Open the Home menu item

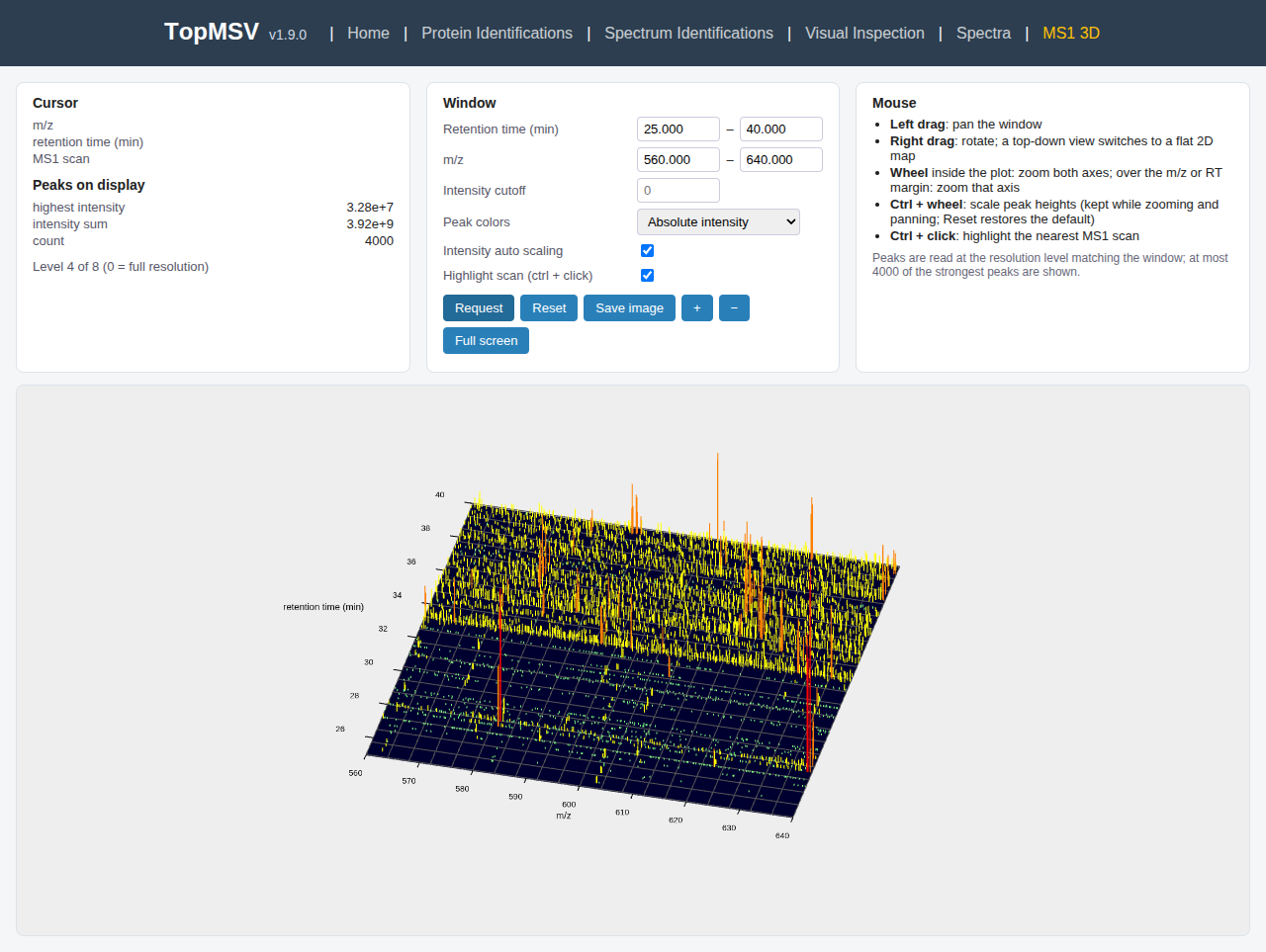point(368,33)
